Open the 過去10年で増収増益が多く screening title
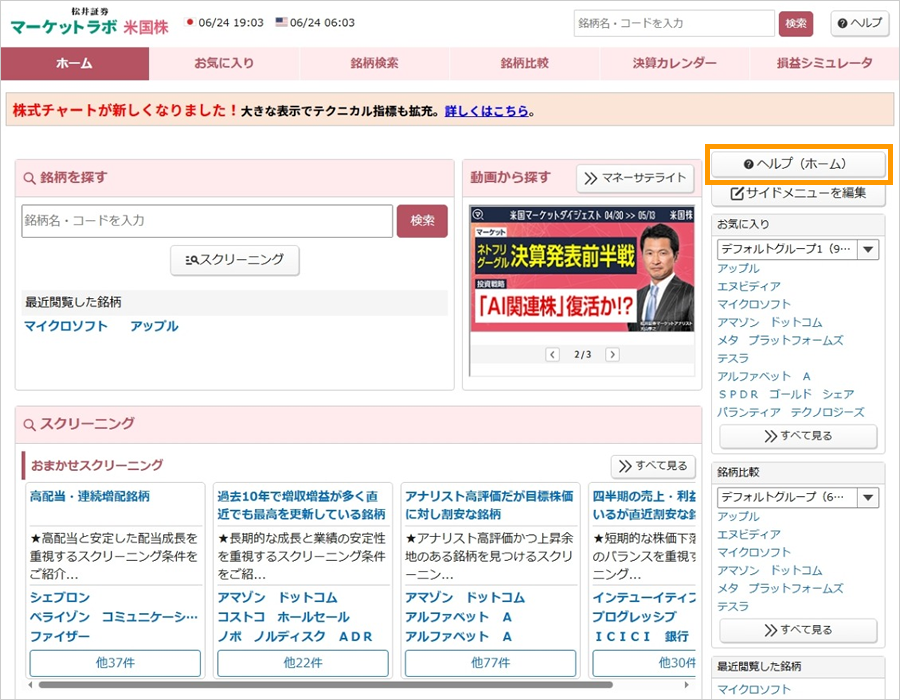 (301, 505)
